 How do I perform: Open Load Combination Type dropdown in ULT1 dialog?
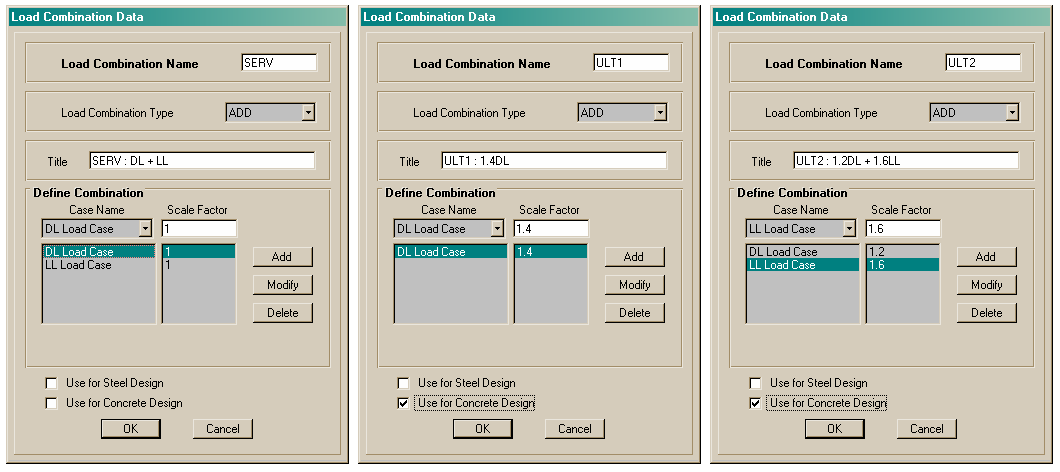click(x=660, y=113)
